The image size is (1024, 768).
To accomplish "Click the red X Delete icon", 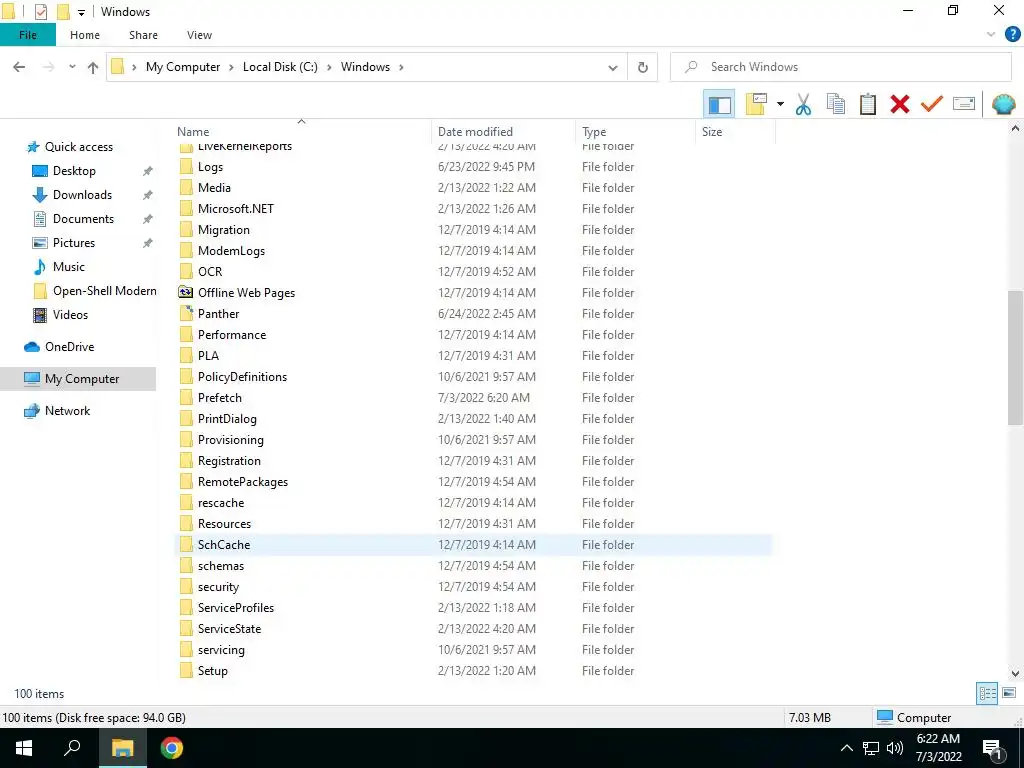I will tap(899, 104).
